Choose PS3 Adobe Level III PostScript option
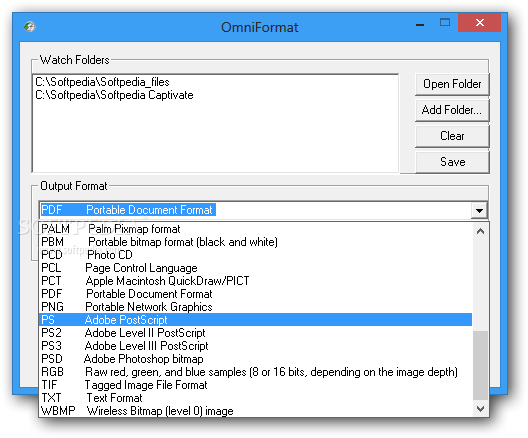The height and width of the screenshot is (438, 528). pos(255,346)
